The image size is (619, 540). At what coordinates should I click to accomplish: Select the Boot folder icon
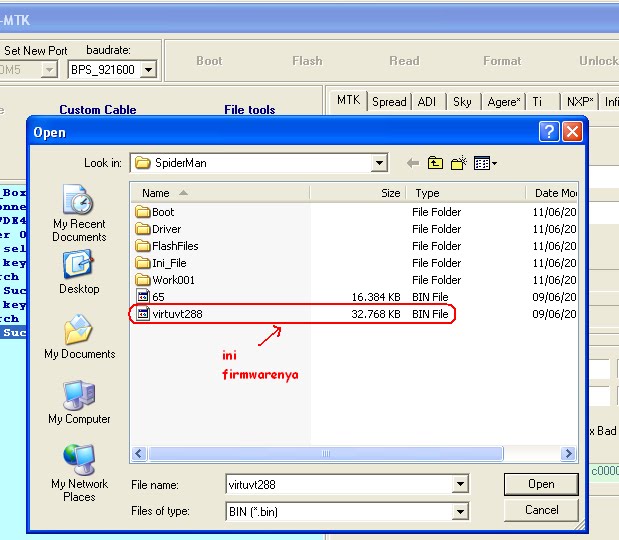pyautogui.click(x=143, y=212)
